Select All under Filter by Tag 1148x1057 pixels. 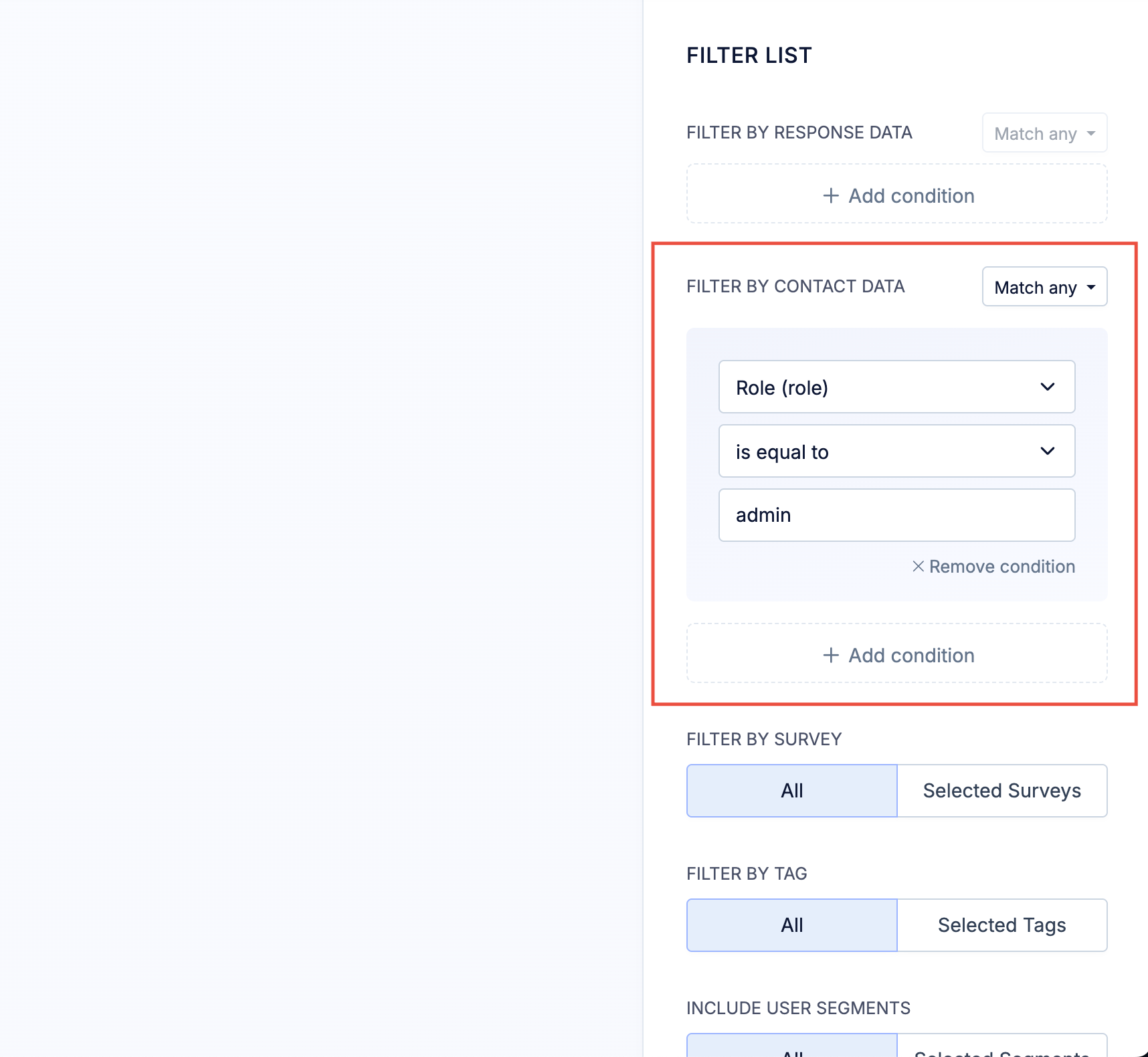click(791, 925)
